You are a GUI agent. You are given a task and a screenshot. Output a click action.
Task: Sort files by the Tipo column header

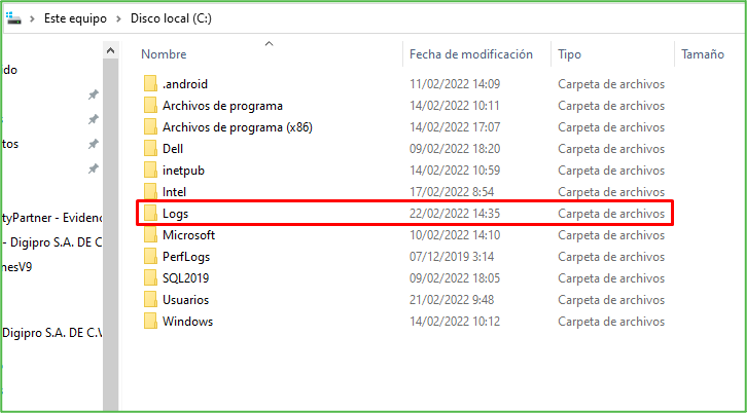click(x=570, y=55)
